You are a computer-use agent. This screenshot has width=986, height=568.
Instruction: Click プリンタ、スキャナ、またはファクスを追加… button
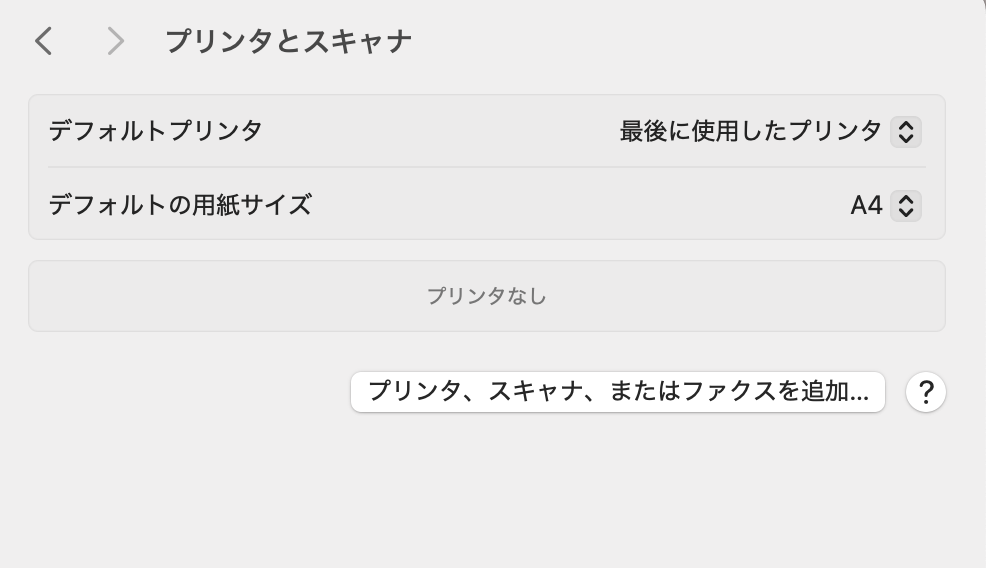click(x=618, y=392)
